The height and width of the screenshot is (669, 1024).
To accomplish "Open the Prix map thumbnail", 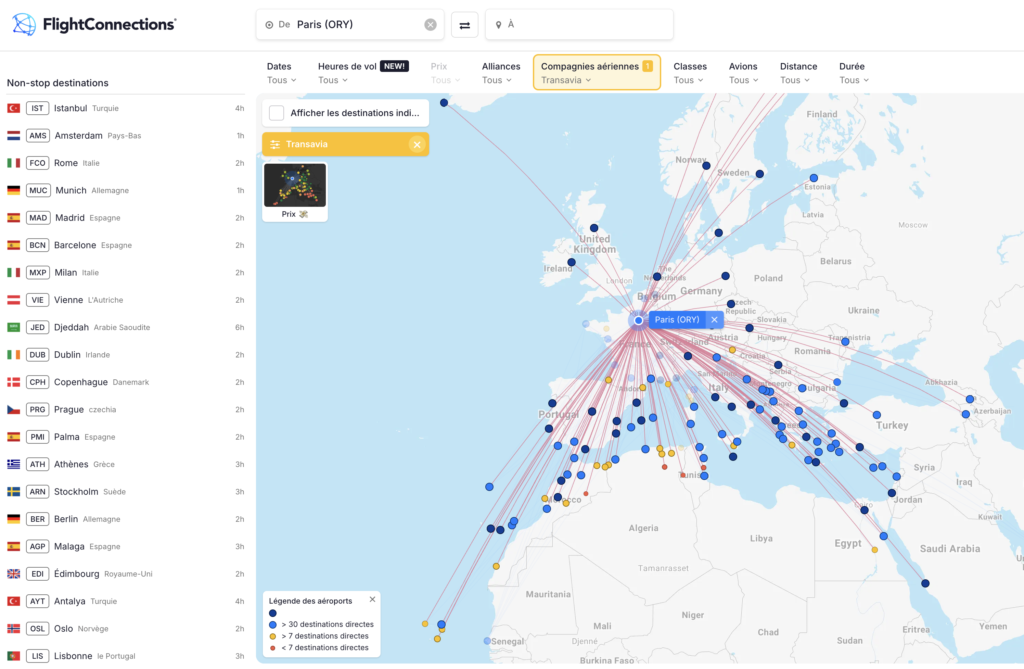I will (295, 192).
